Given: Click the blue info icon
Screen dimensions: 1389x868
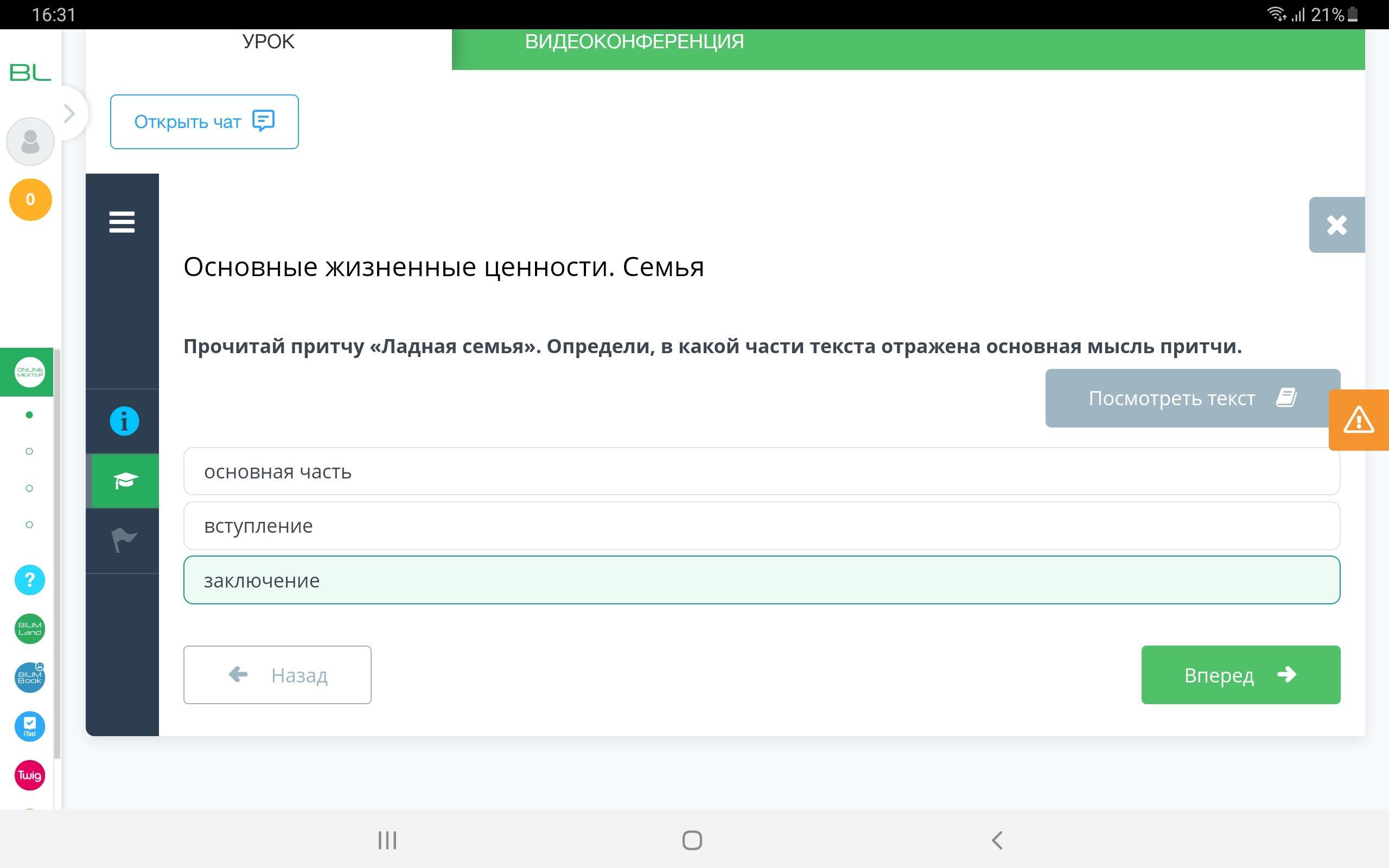Looking at the screenshot, I should coord(124,421).
